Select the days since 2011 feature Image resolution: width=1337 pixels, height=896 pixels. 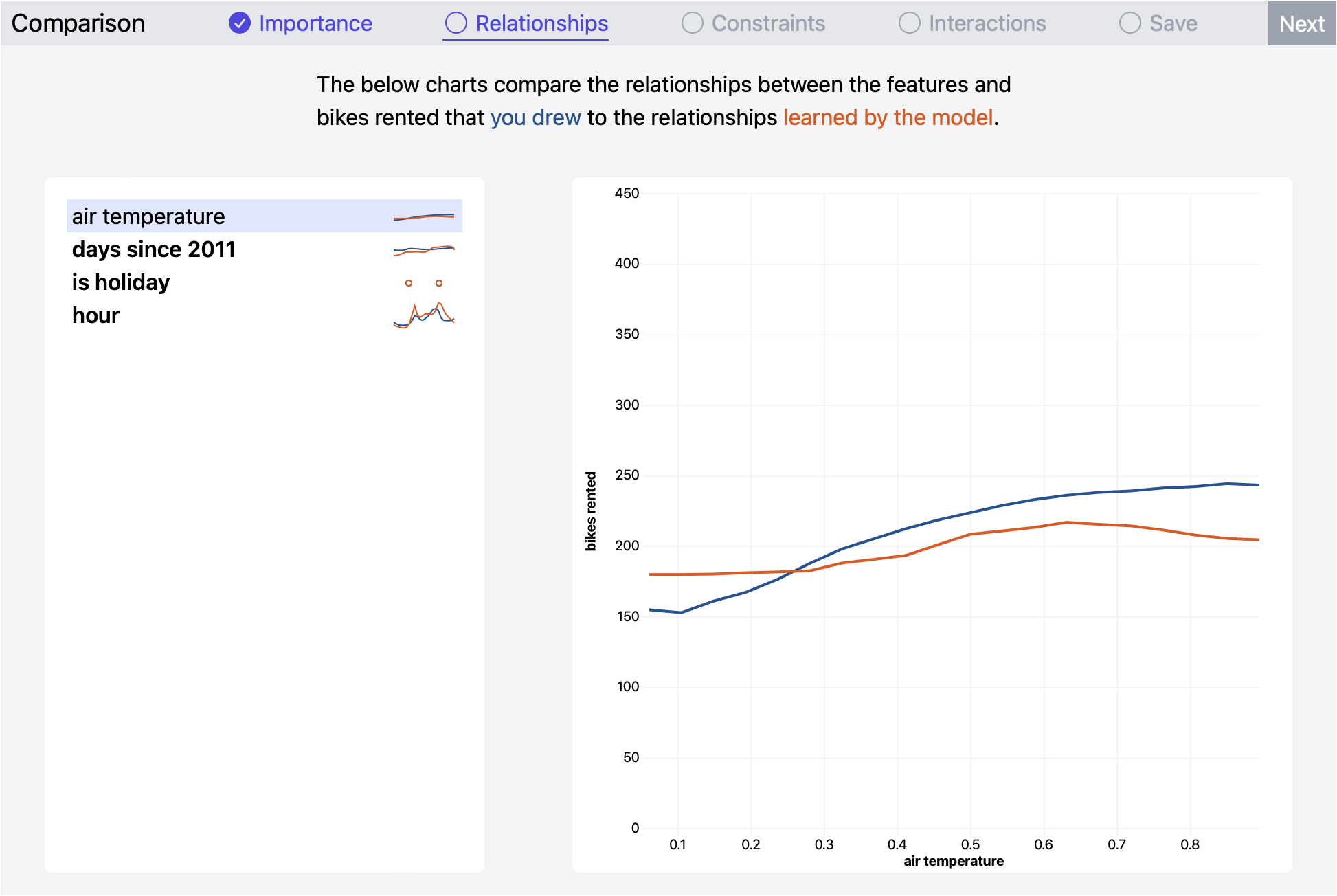point(153,249)
